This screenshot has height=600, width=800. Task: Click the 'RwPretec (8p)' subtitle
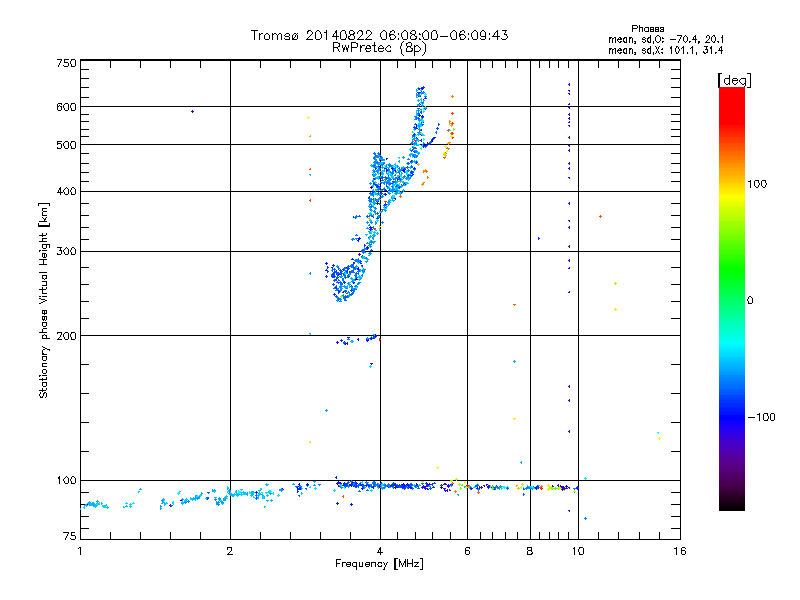pyautogui.click(x=379, y=48)
